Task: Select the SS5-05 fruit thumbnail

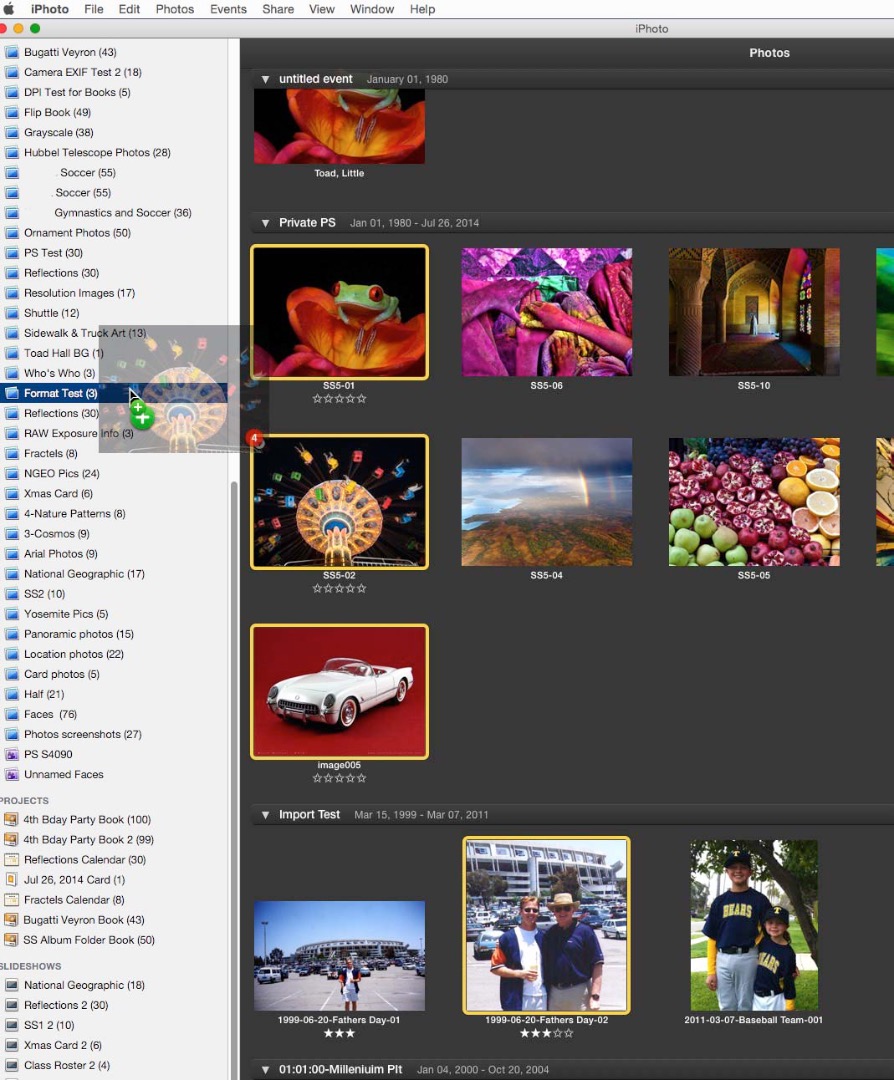Action: [x=754, y=502]
